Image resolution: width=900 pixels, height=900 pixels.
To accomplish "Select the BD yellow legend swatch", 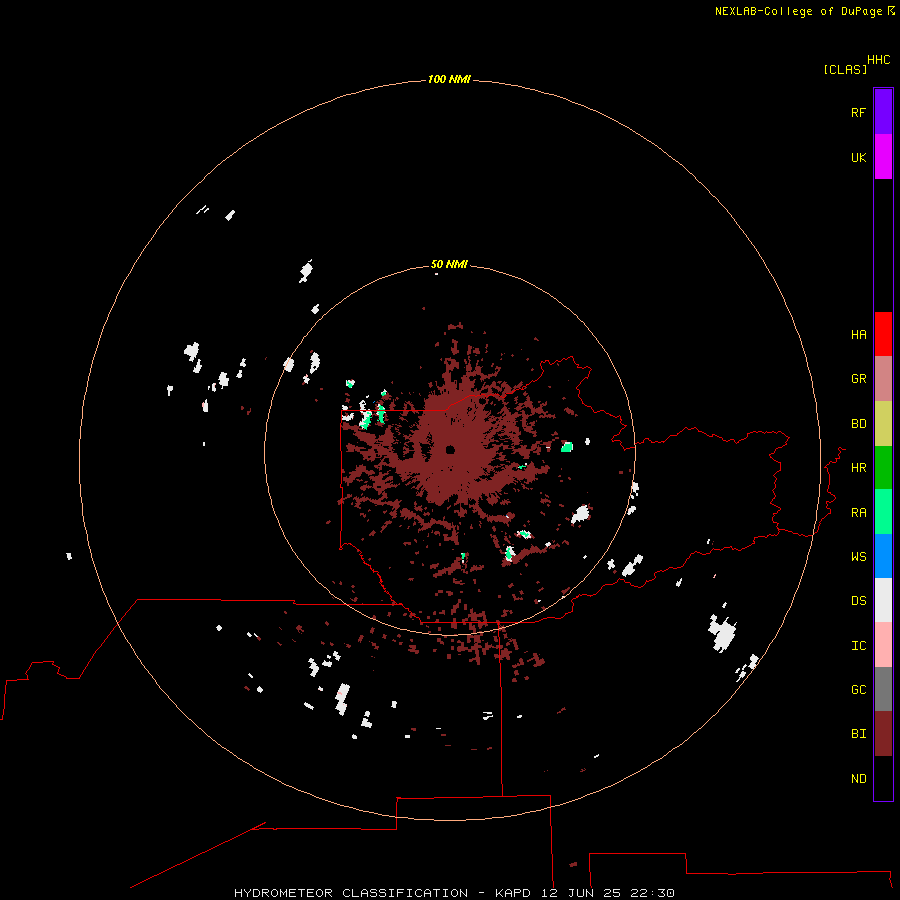I will [x=883, y=424].
